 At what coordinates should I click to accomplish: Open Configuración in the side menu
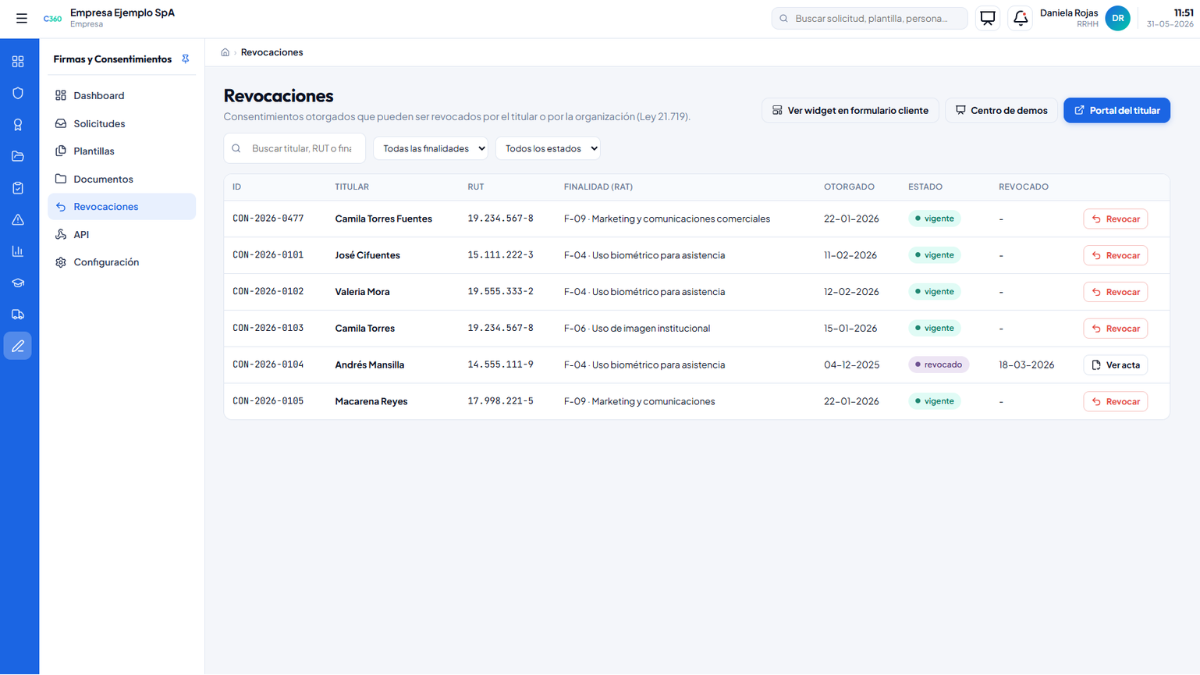[122, 262]
